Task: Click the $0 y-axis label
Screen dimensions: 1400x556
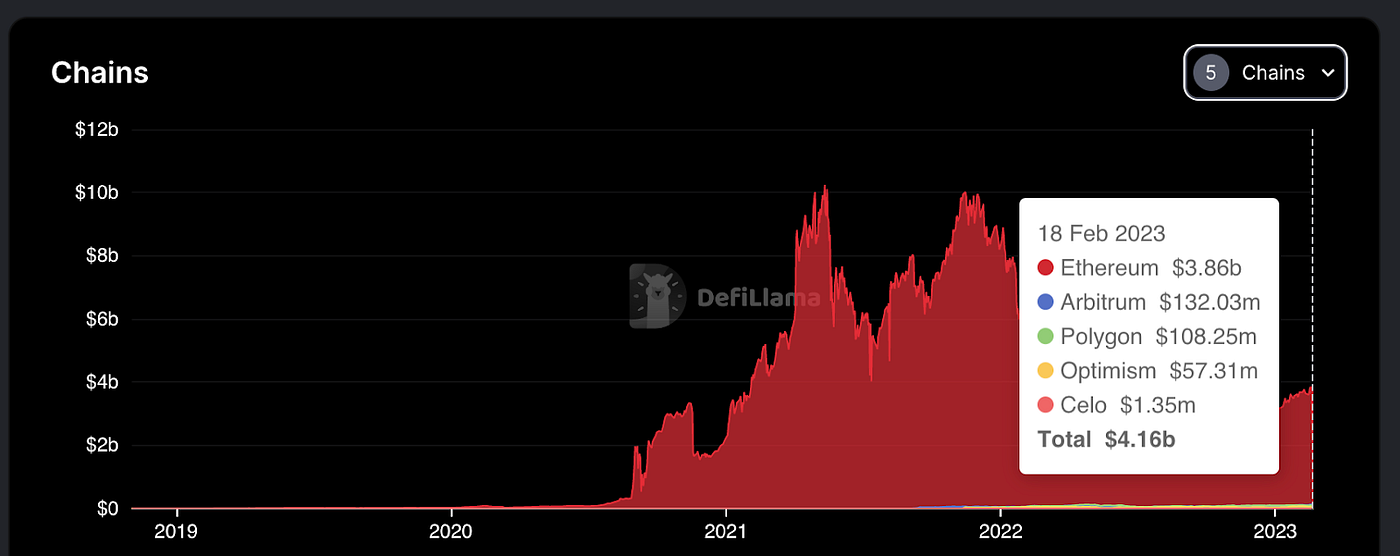Action: 106,509
